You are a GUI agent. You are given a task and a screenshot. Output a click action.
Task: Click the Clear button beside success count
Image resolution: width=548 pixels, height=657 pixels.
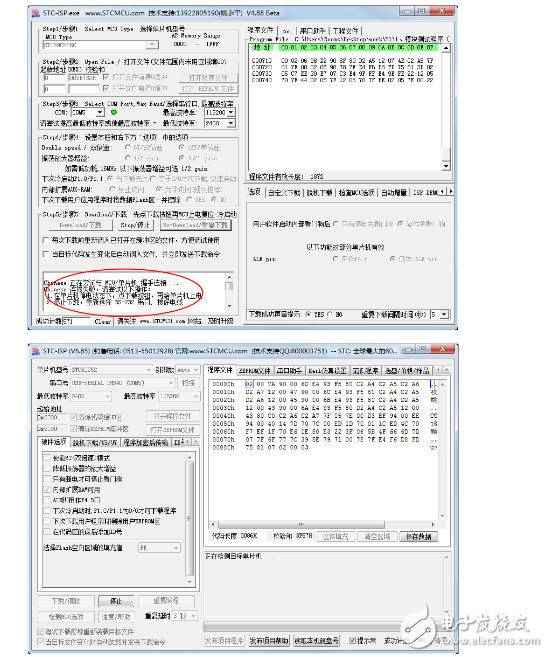point(103,321)
